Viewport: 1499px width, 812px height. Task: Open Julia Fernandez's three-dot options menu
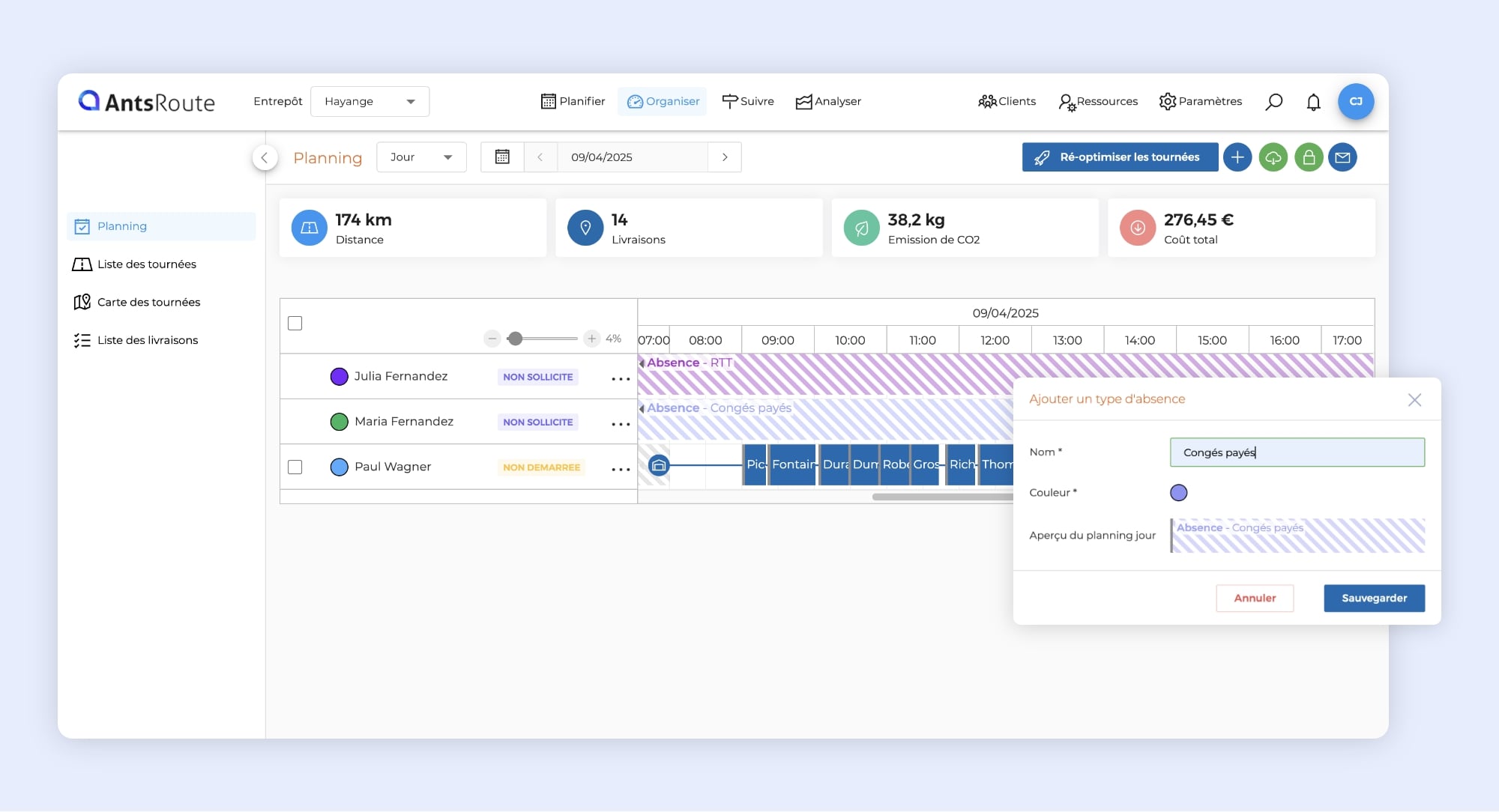point(620,379)
